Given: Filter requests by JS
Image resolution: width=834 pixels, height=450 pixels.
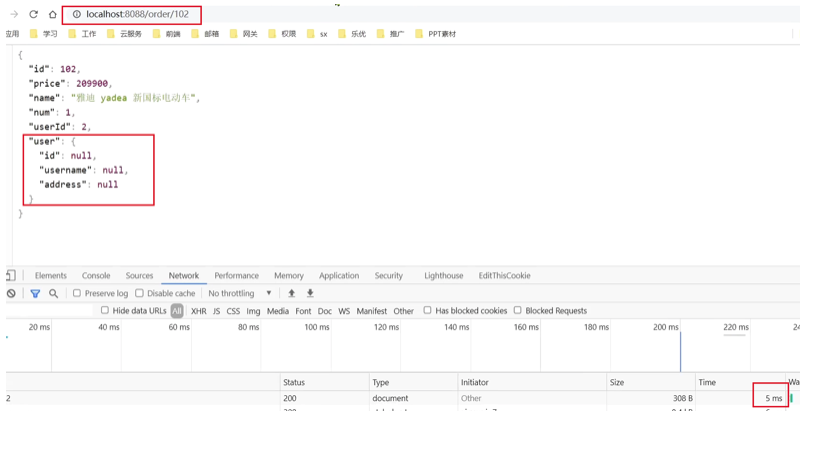Looking at the screenshot, I should 216,311.
